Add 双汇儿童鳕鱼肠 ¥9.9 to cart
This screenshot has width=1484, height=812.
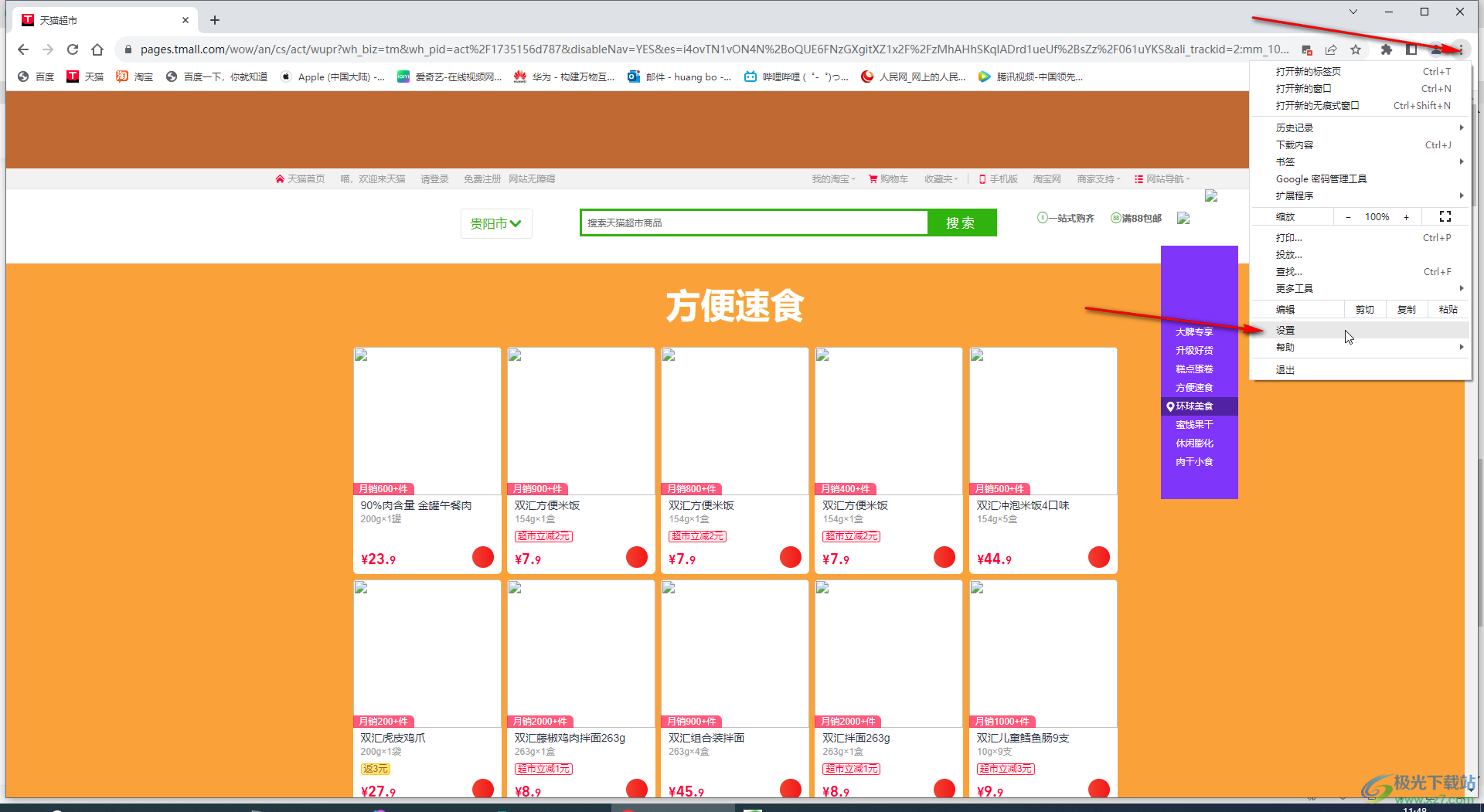(1099, 788)
